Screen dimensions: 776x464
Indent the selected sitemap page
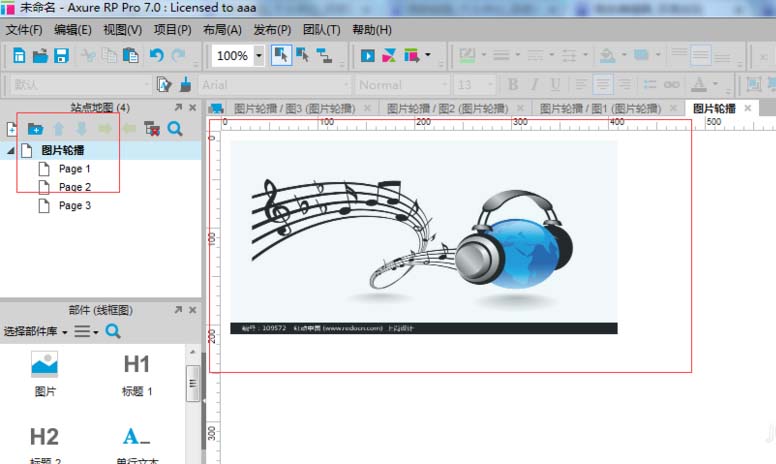(x=105, y=129)
